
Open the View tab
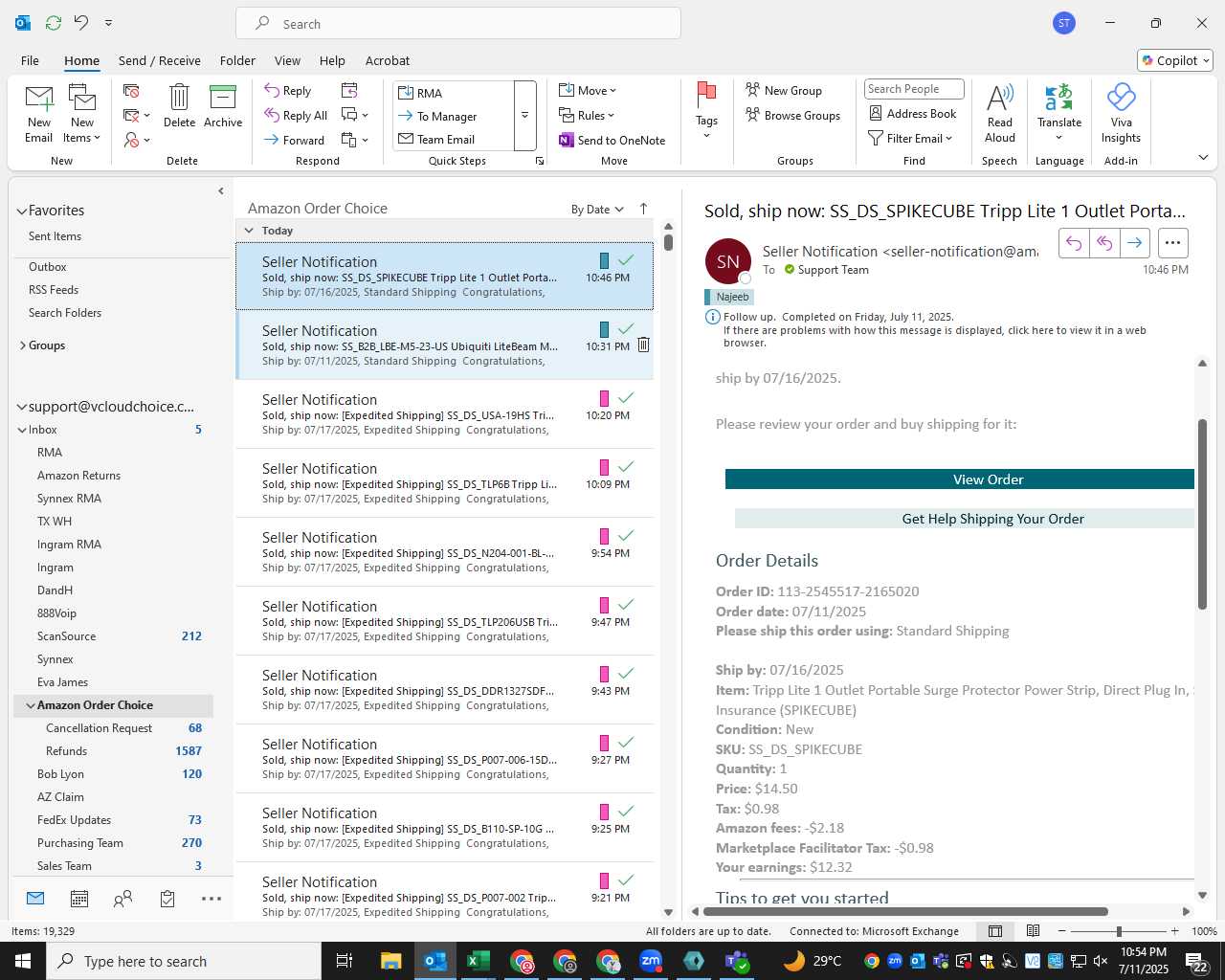287,60
